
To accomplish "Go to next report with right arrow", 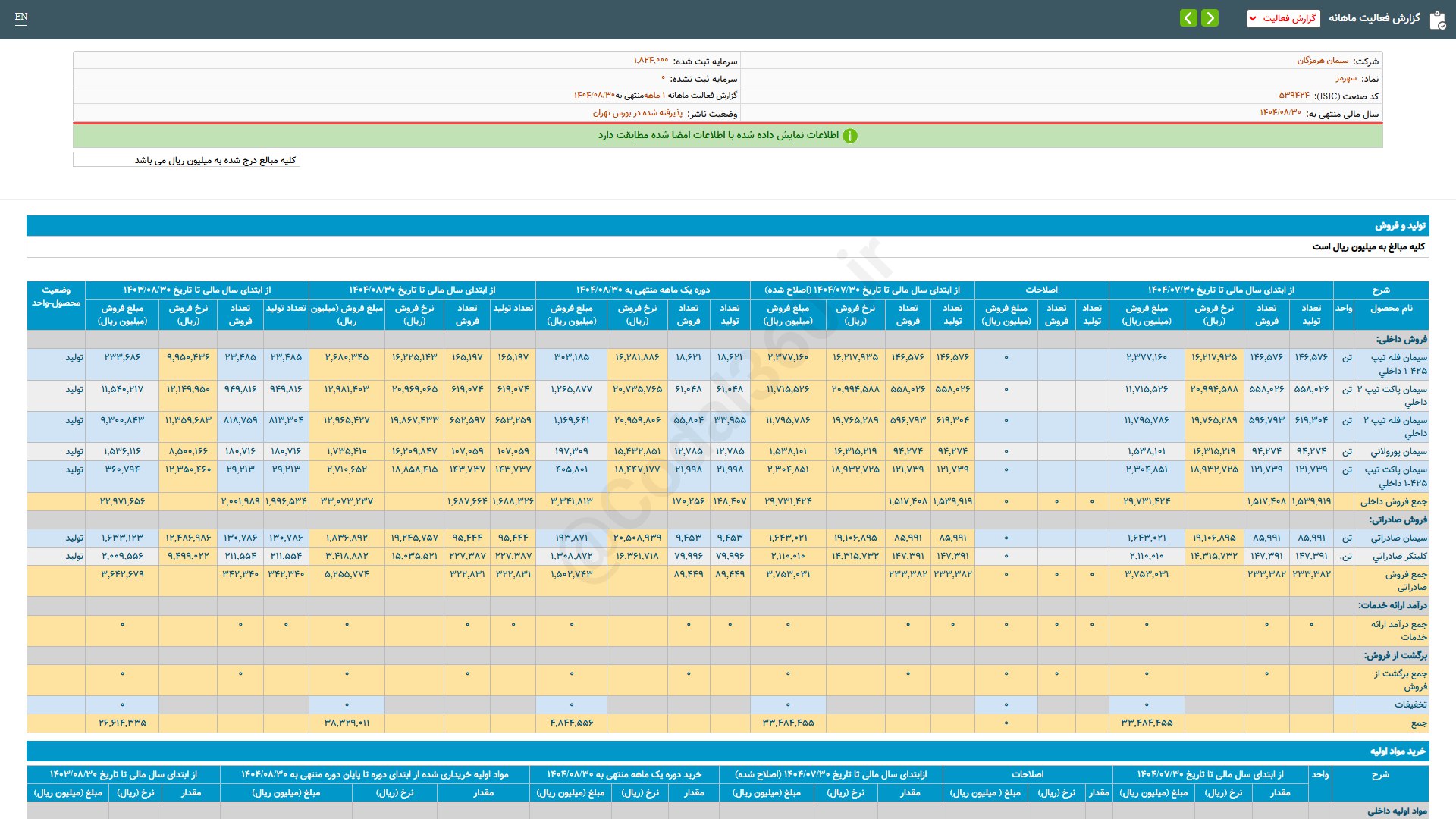I will [x=1210, y=18].
